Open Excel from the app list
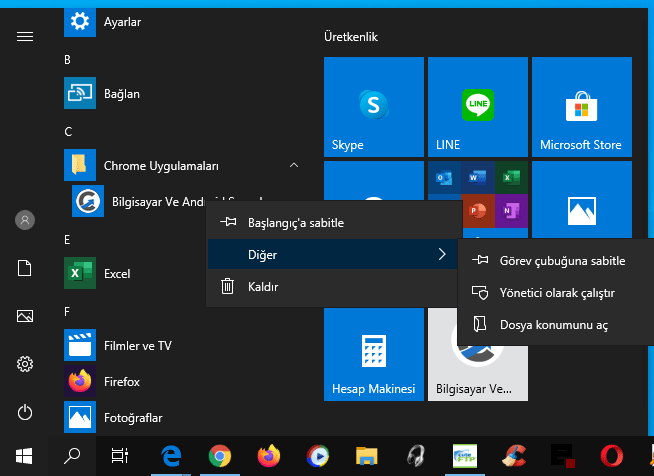 tap(133, 273)
